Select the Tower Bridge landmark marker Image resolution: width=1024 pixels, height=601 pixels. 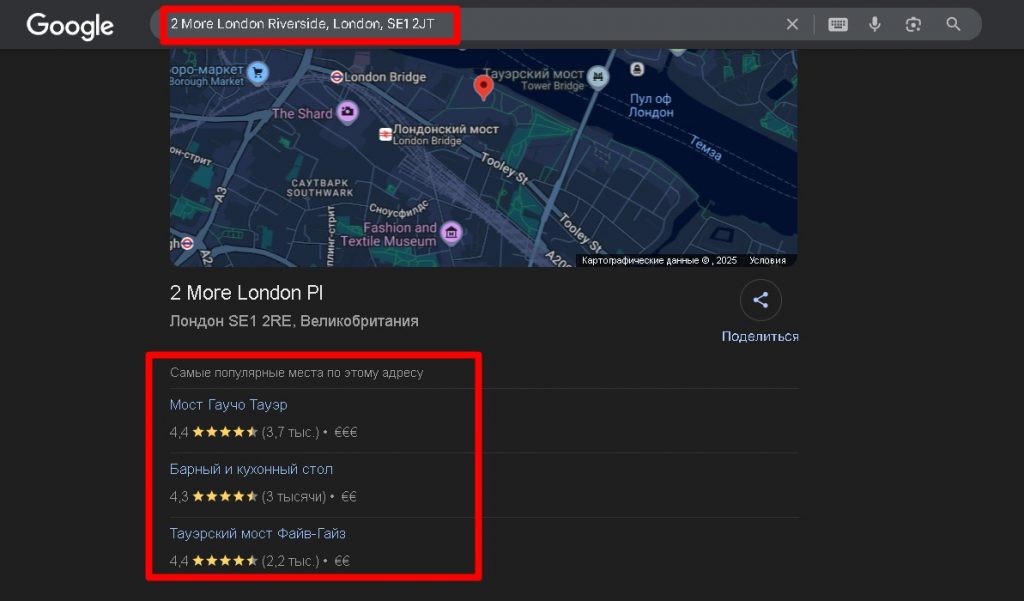598,76
